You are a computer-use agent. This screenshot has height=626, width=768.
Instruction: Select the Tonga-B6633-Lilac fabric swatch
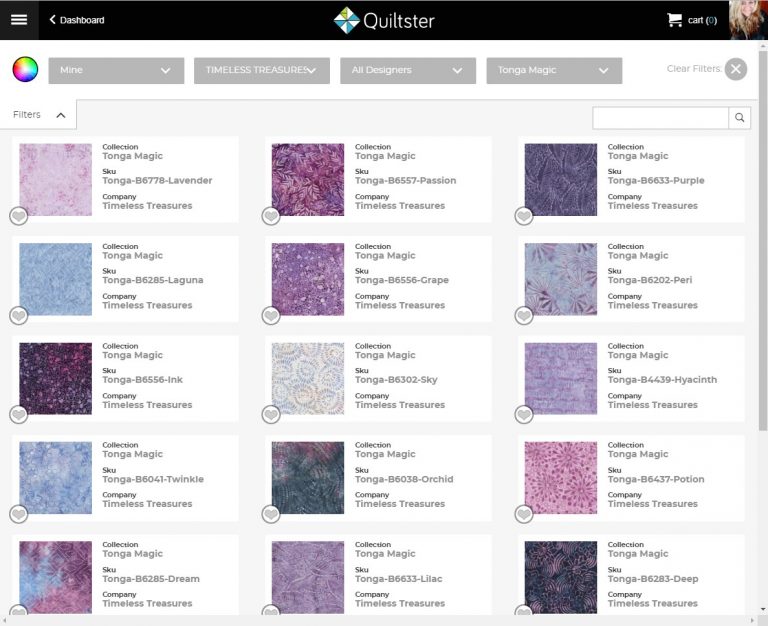click(x=308, y=578)
